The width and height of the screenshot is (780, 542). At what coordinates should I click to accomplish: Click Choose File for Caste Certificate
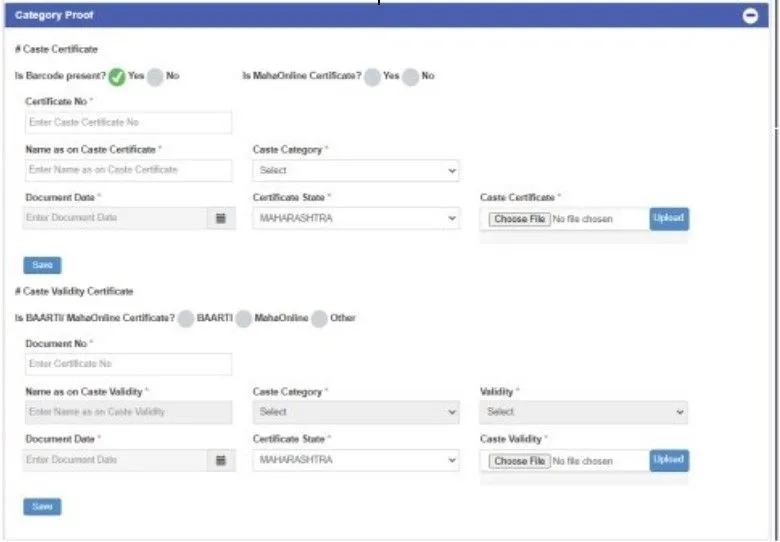pos(519,219)
